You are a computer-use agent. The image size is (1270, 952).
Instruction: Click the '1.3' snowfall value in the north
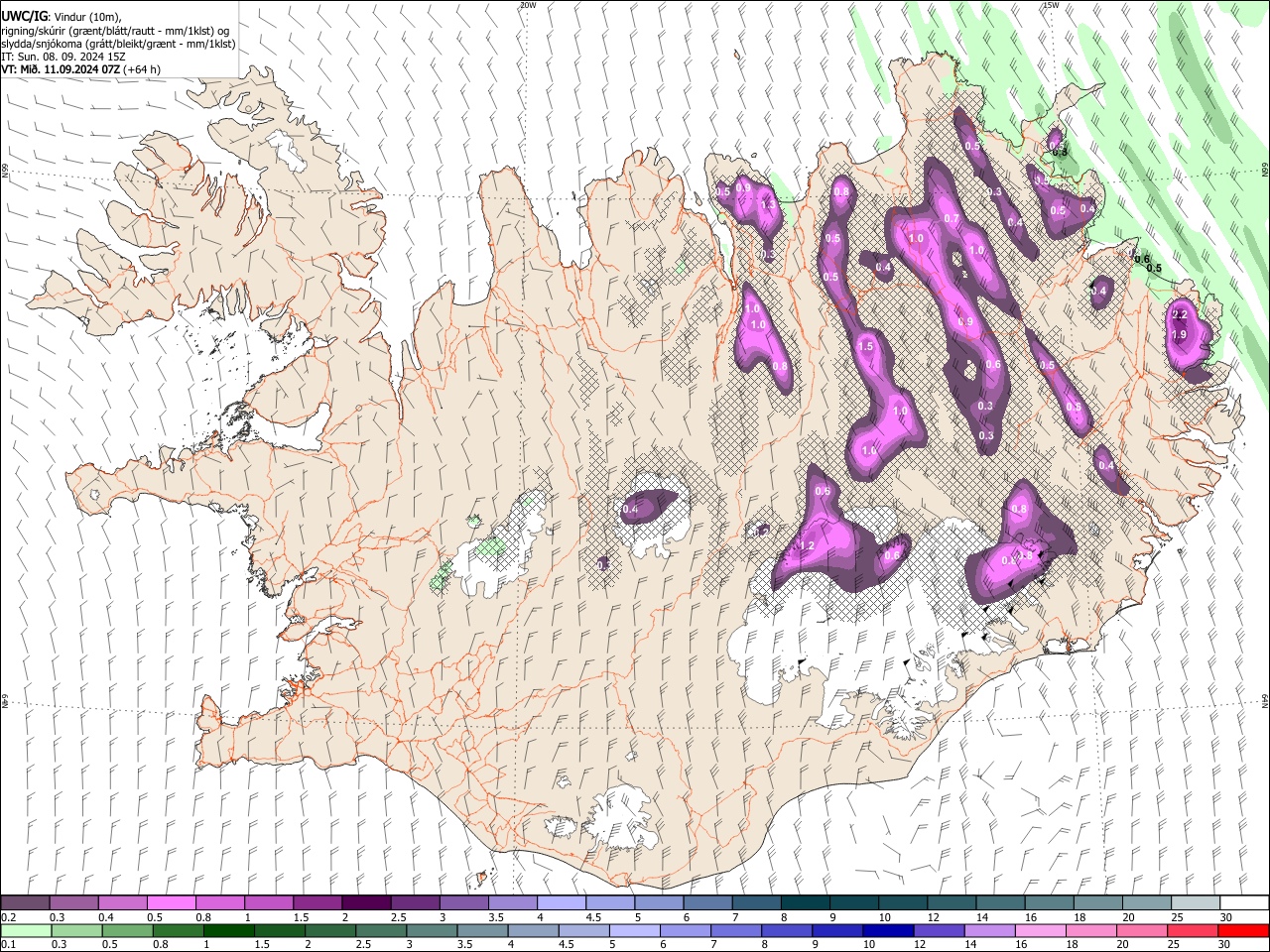tap(767, 204)
